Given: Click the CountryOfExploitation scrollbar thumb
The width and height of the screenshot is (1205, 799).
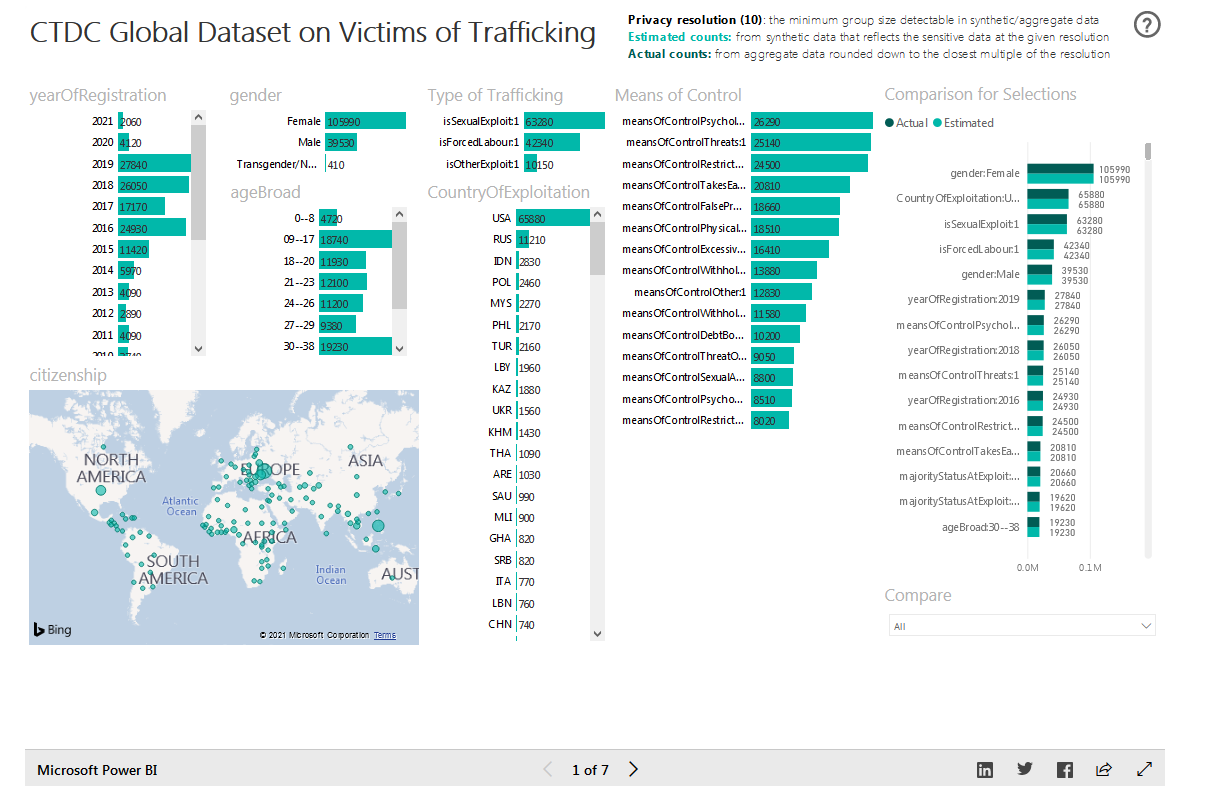Looking at the screenshot, I should [598, 248].
